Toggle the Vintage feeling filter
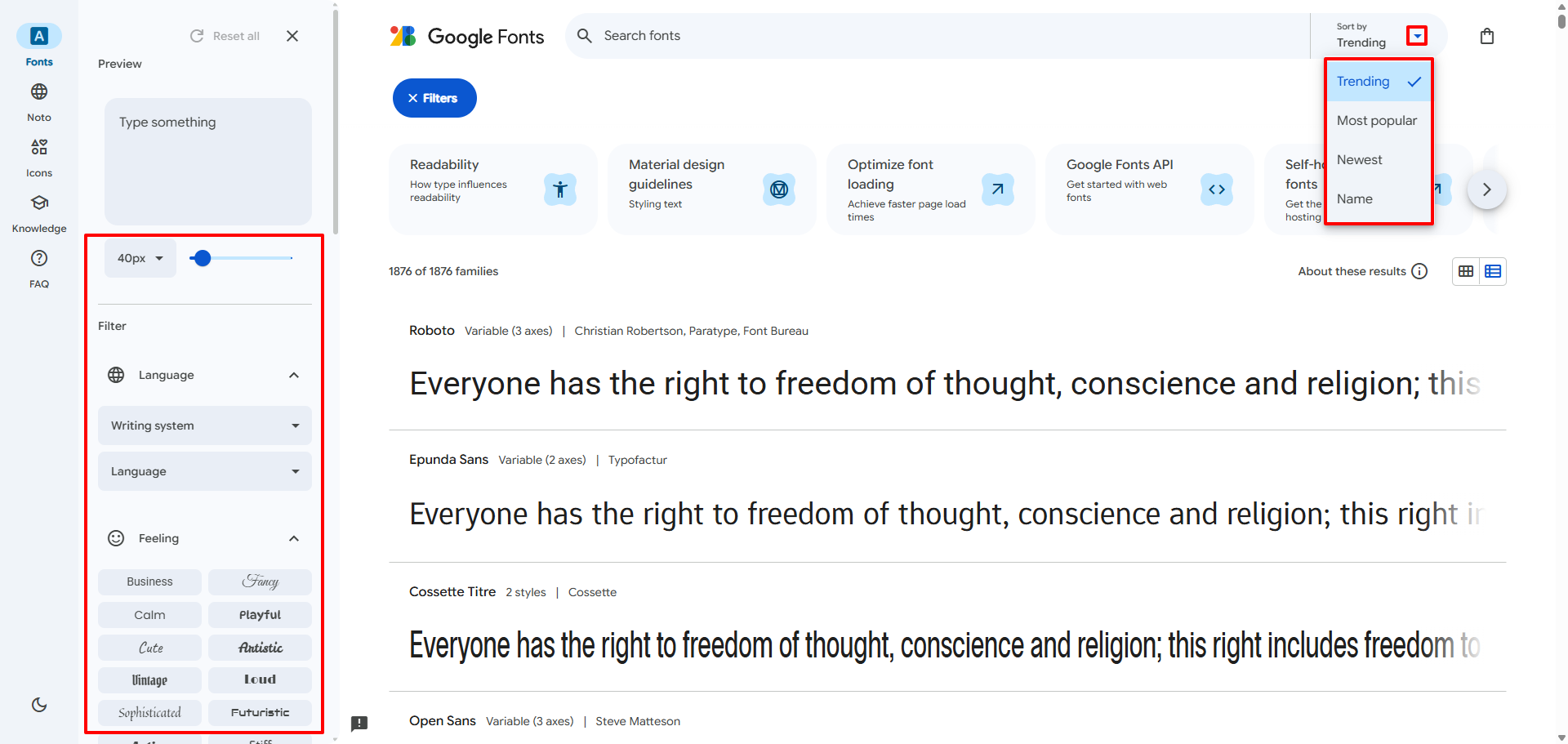 149,679
